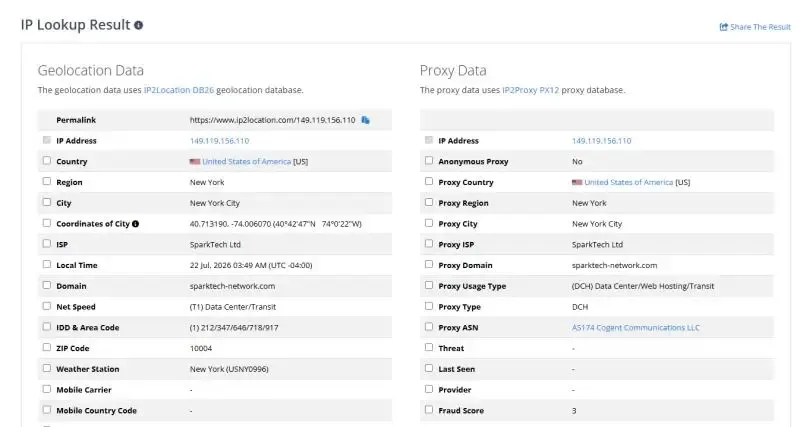The image size is (800, 427).
Task: Check the Fraud Score checkbox
Action: tap(429, 409)
